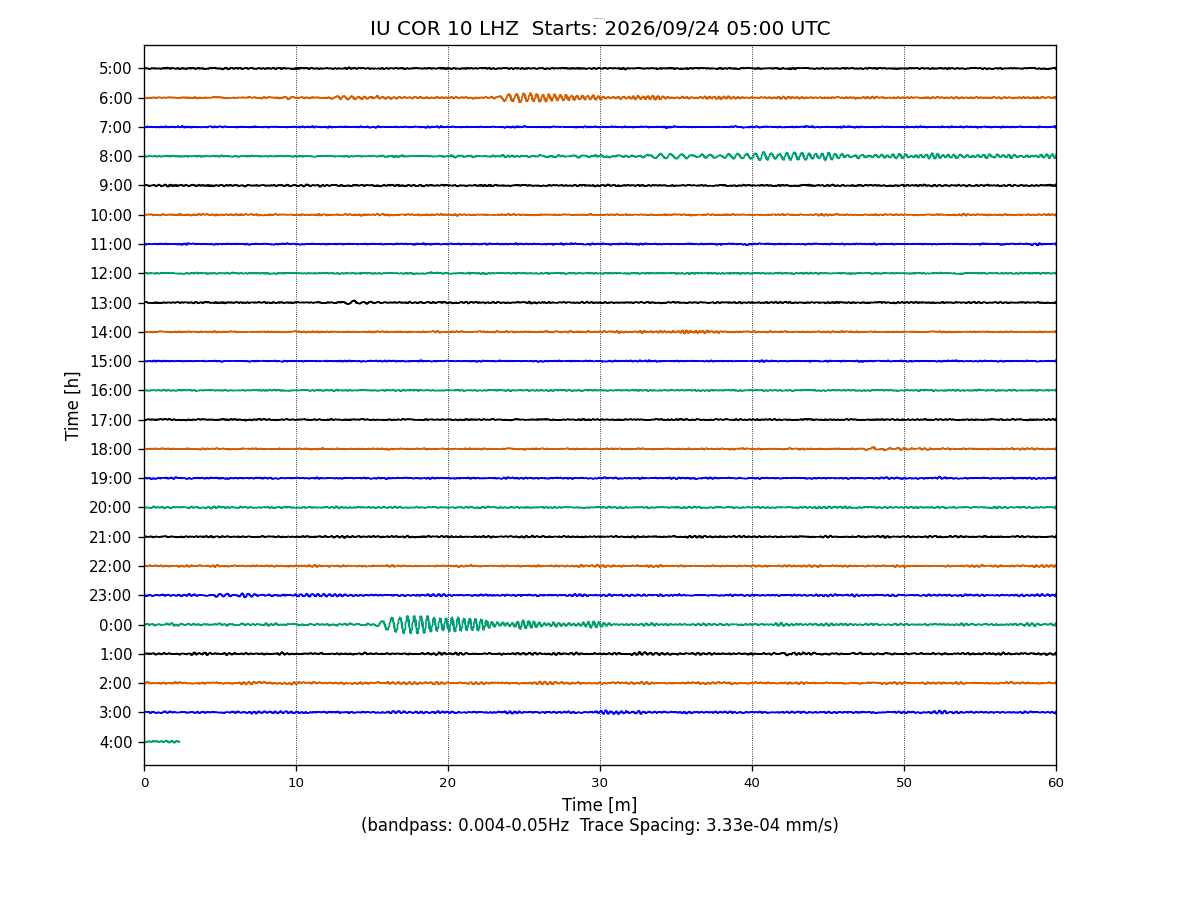1200x900 pixels.
Task: Click the large green waveform burst at 0:00
Action: pos(435,624)
